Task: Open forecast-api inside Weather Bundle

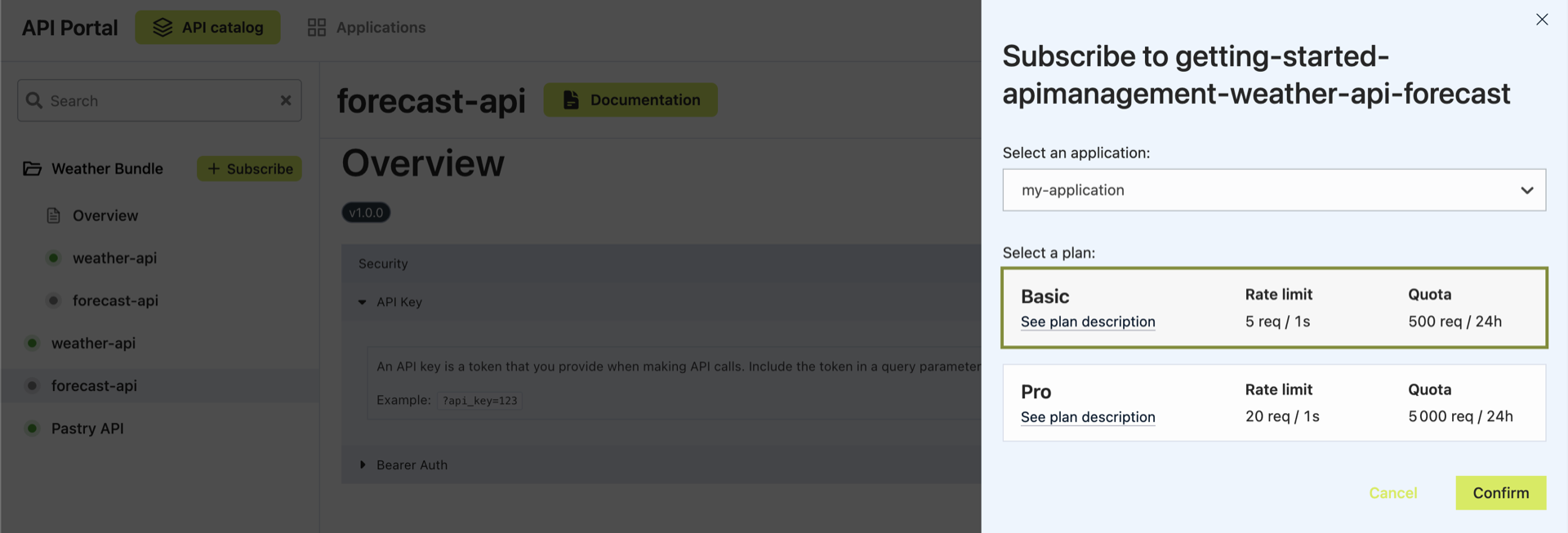Action: 115,300
